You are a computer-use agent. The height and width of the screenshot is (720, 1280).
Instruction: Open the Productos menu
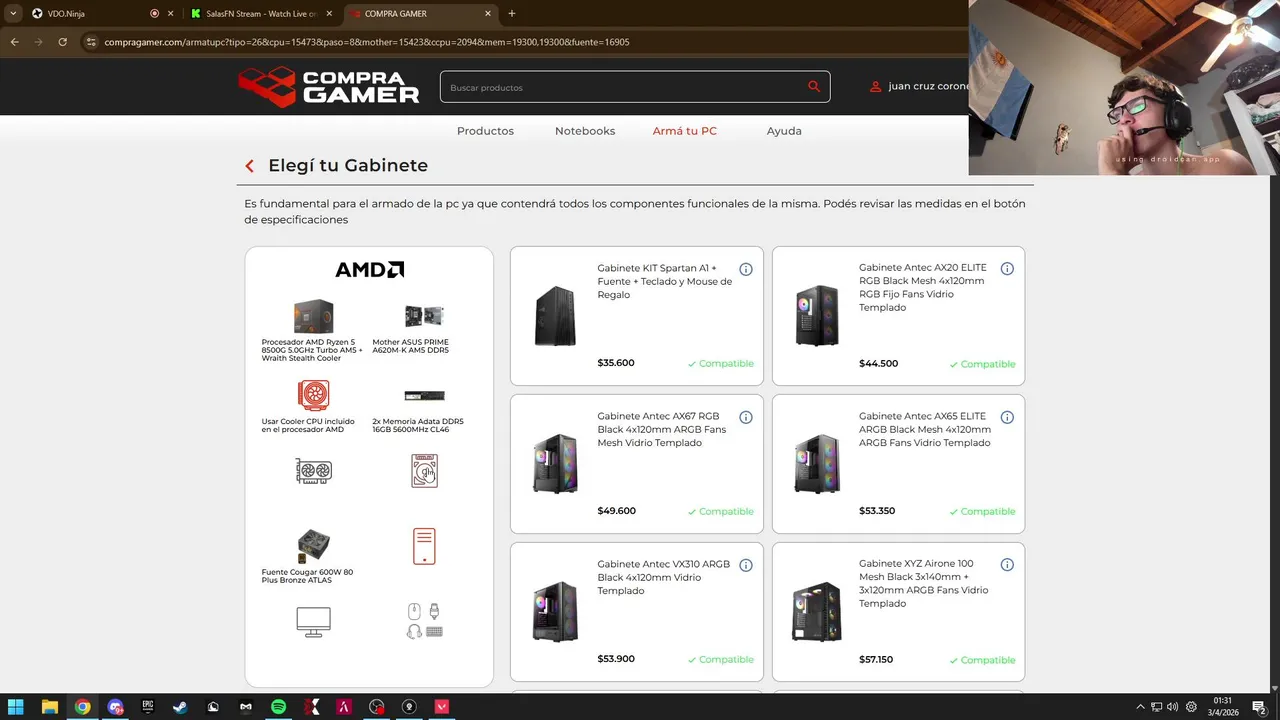[485, 131]
